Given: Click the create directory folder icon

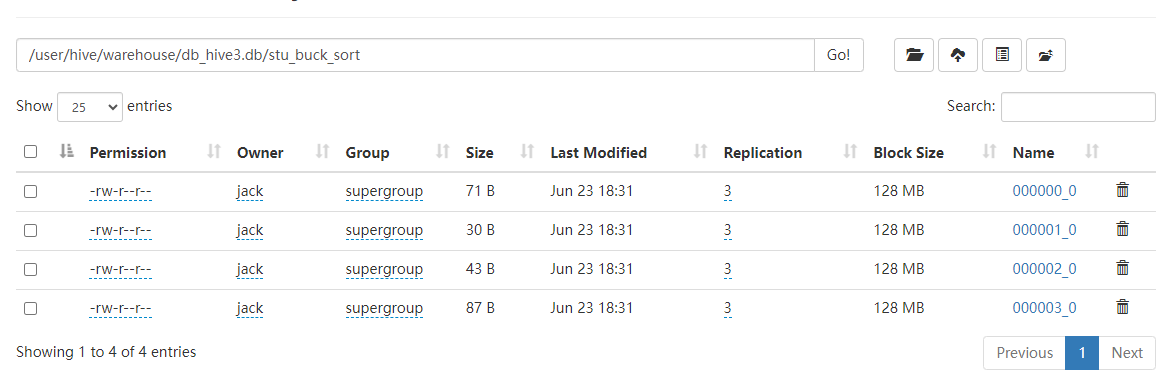Looking at the screenshot, I should point(914,55).
